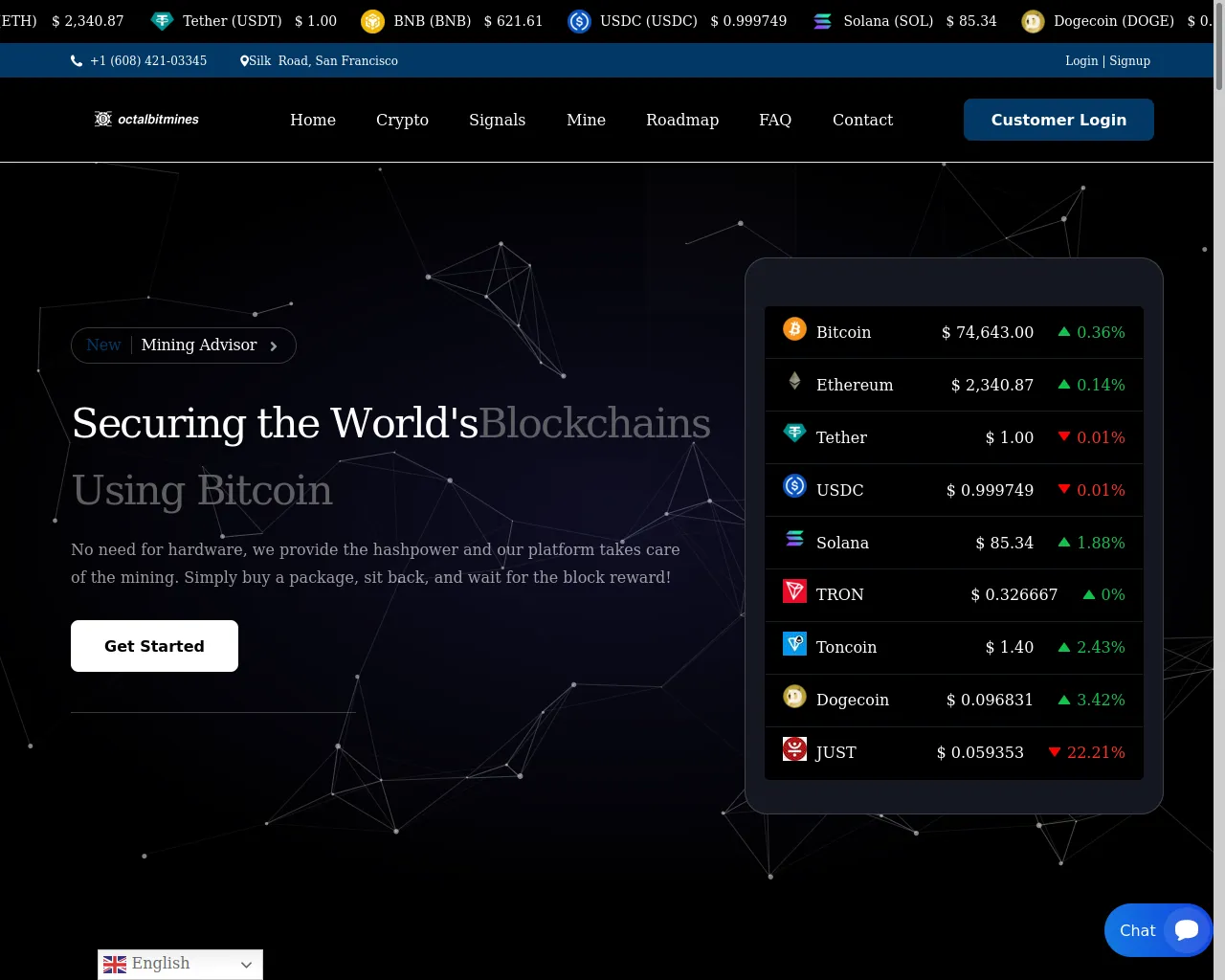Click the USDC icon in the price table
The width and height of the screenshot is (1225, 980).
(794, 486)
